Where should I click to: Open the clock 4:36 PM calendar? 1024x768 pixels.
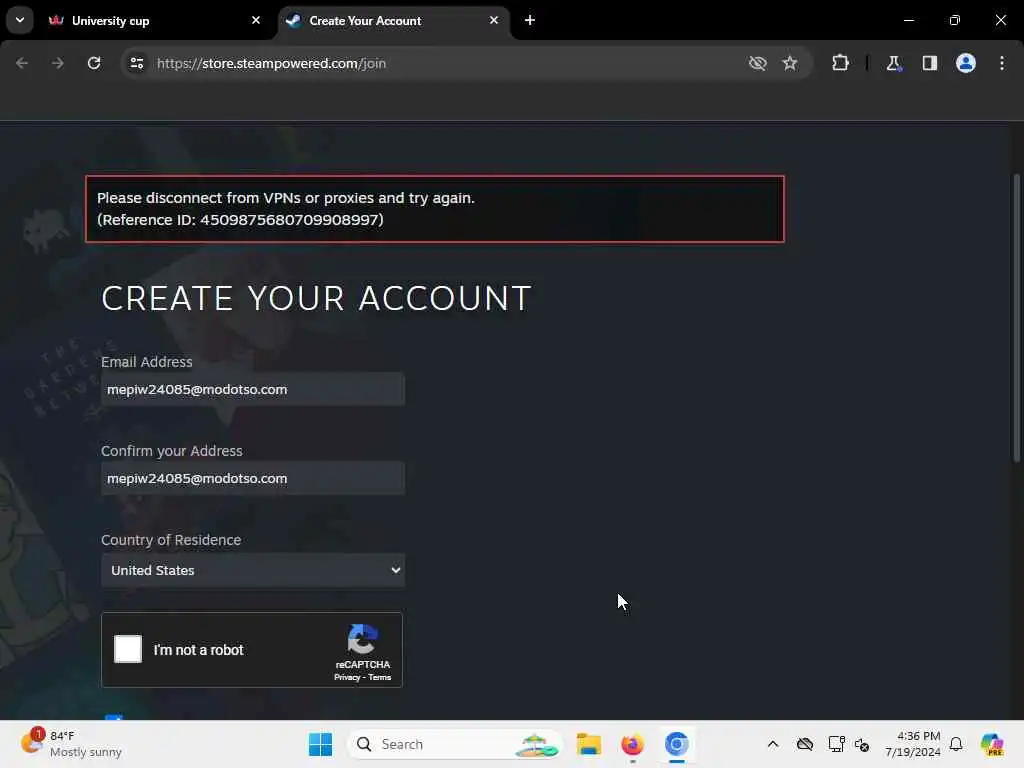pyautogui.click(x=913, y=744)
